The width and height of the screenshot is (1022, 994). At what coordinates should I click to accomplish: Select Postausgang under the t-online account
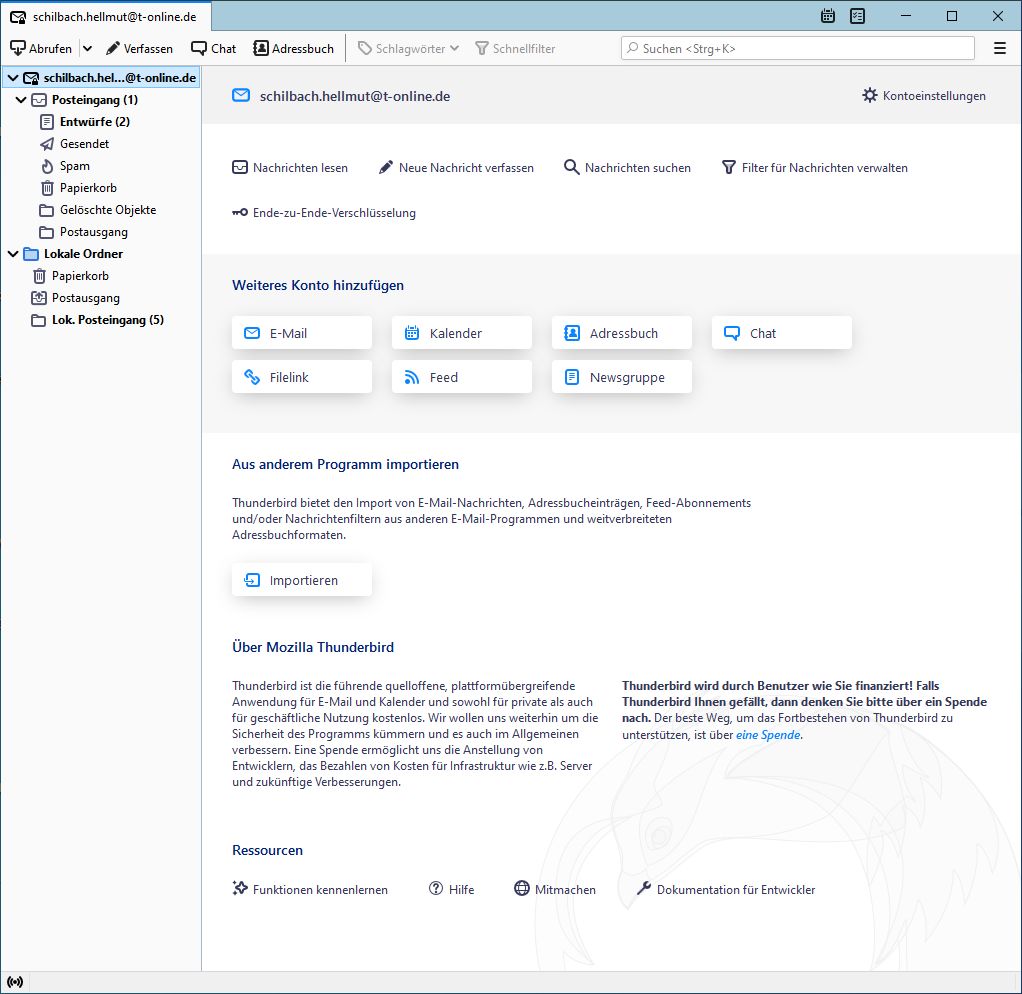93,232
